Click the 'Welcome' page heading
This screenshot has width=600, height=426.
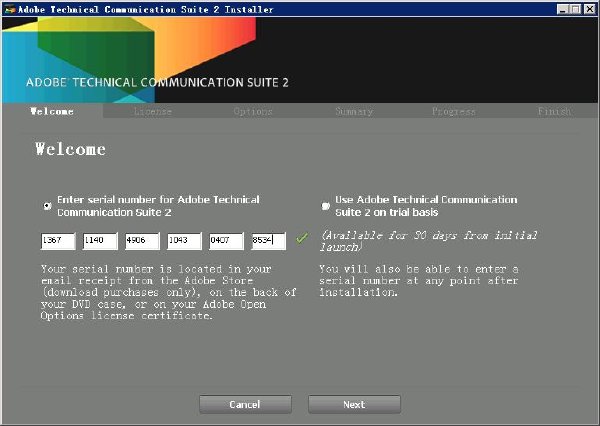tap(70, 149)
